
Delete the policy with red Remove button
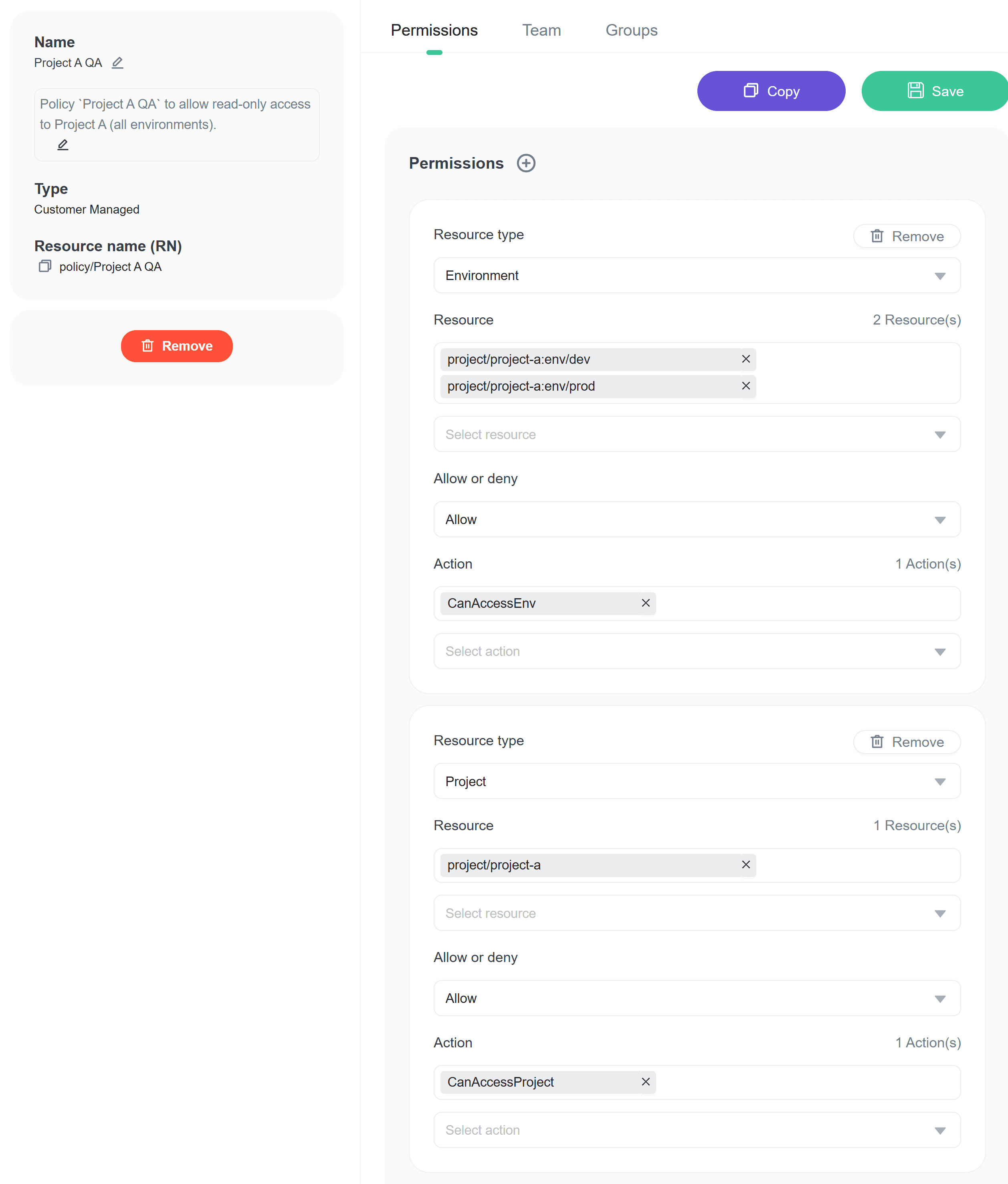(177, 346)
